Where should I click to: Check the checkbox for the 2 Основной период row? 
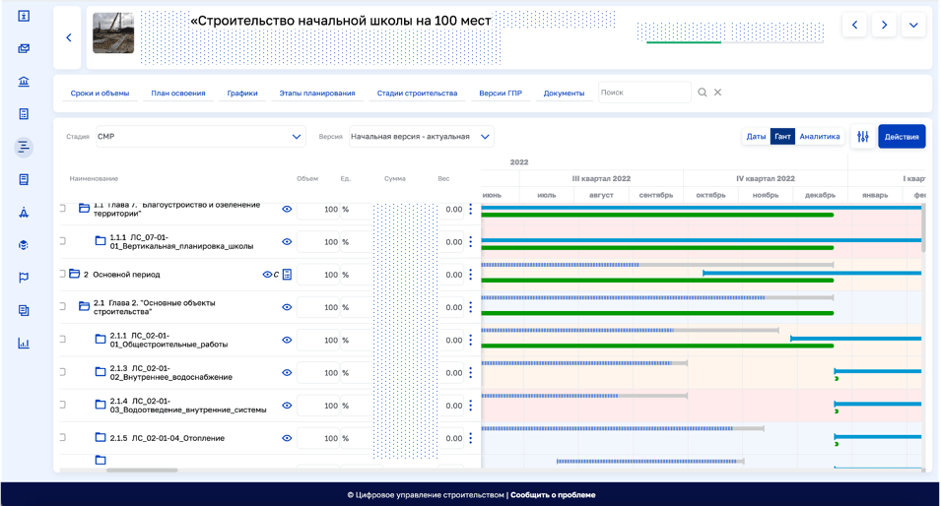[x=61, y=274]
